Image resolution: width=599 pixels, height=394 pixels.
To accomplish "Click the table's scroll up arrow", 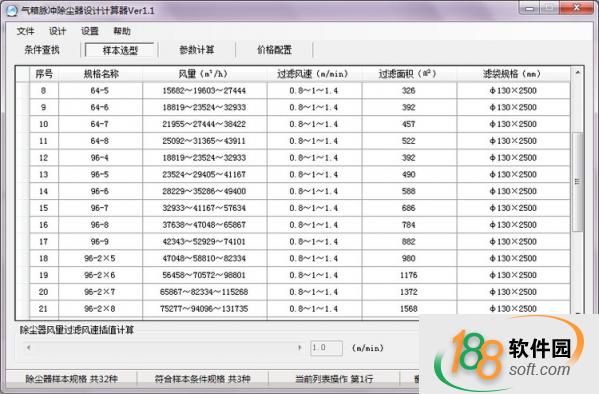I will point(578,72).
